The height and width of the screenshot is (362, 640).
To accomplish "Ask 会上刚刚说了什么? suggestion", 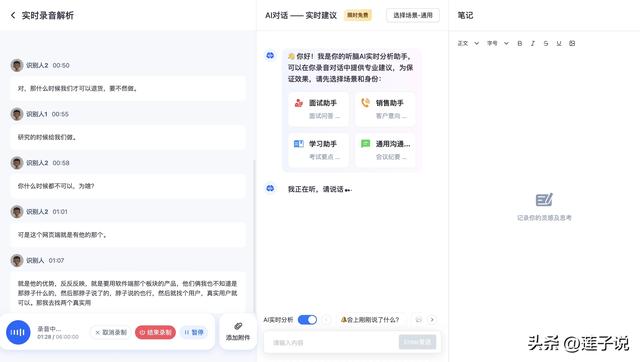I will coord(370,320).
